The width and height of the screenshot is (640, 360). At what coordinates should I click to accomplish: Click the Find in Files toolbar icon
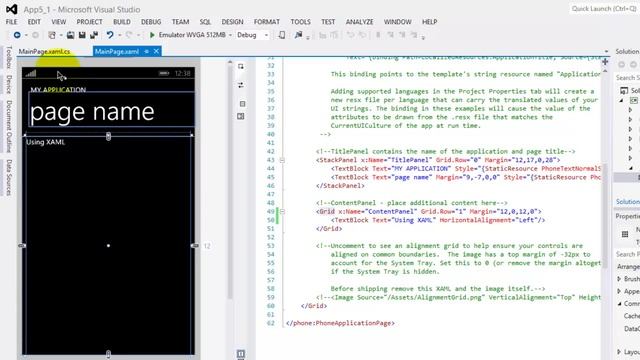[299, 35]
